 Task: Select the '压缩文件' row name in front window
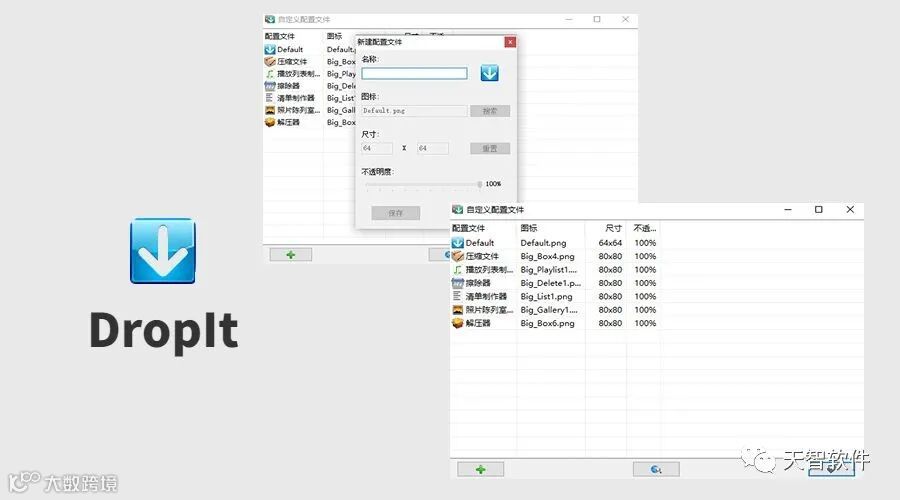(482, 256)
